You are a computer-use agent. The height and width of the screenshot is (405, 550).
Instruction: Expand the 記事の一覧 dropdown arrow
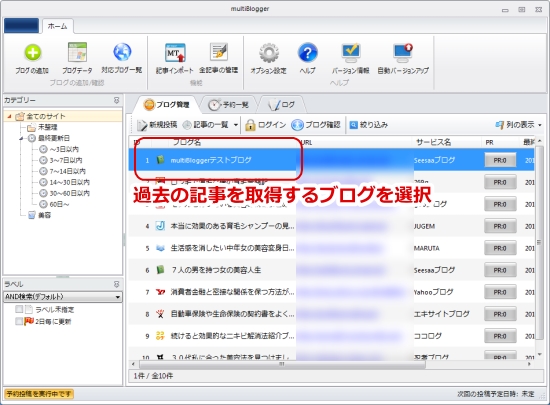(x=236, y=125)
